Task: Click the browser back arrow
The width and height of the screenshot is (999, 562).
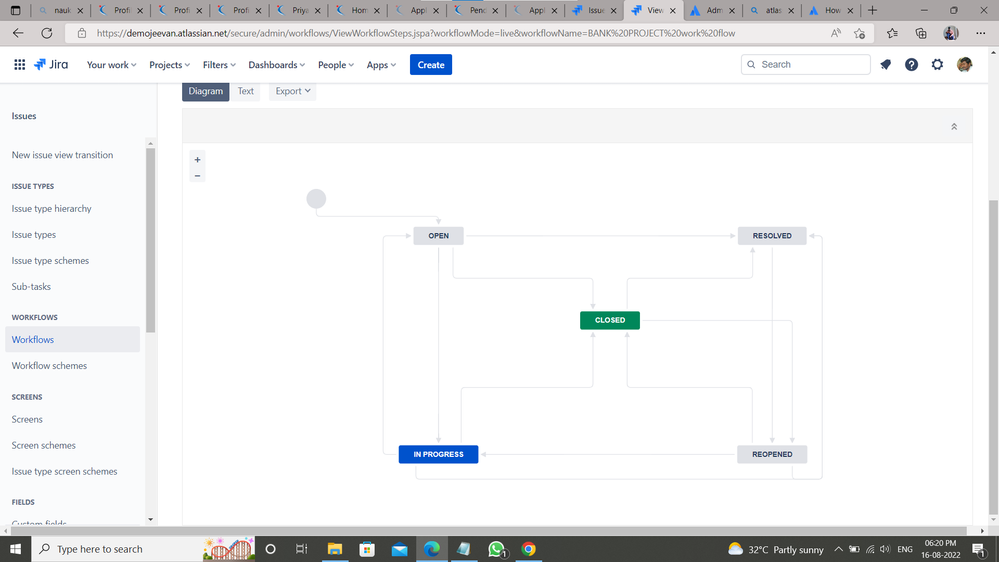Action: pos(18,33)
